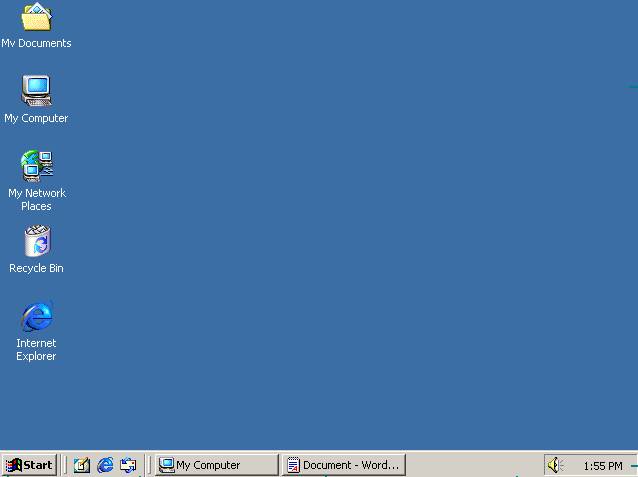This screenshot has height=477, width=638.
Task: Launch Internet Explorer from quick launch
Action: (x=105, y=465)
